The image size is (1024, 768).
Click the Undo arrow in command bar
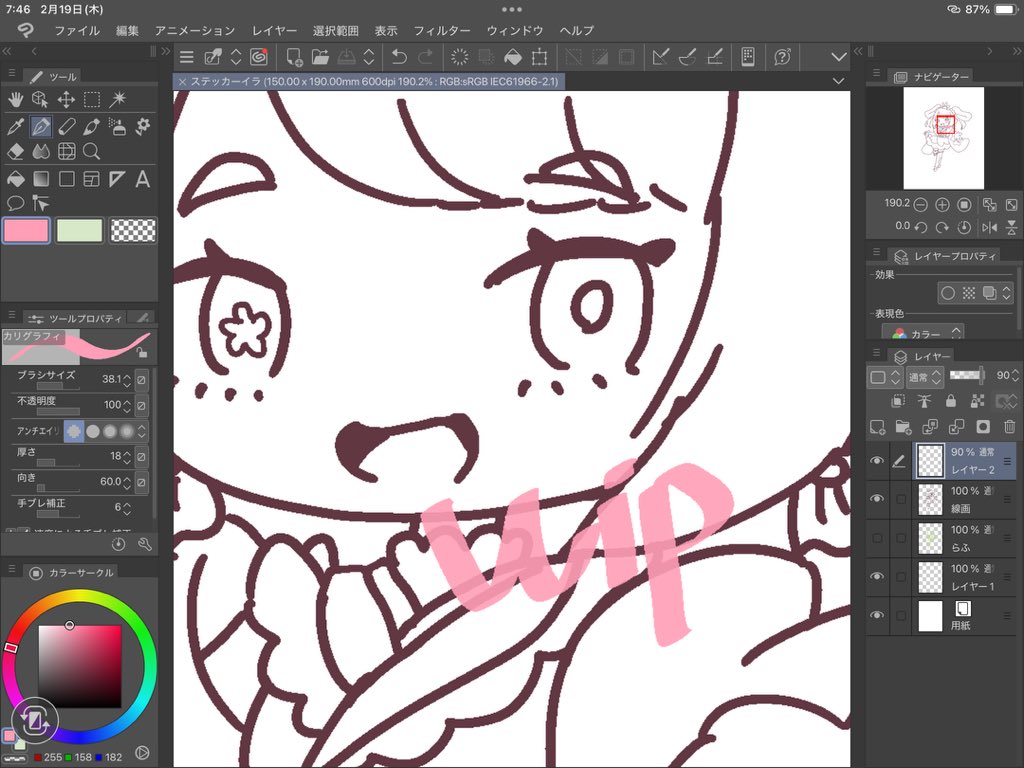click(x=399, y=57)
